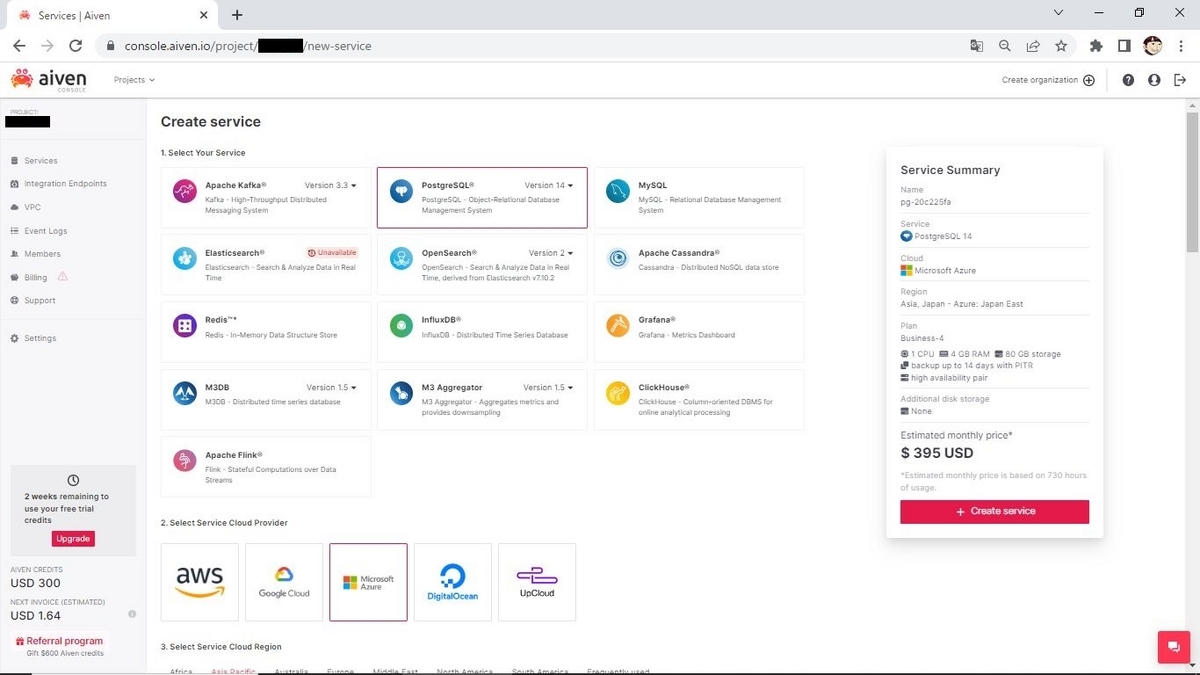The image size is (1200, 675).
Task: Click the Elasticsearch Unavailable badge
Action: [x=332, y=253]
